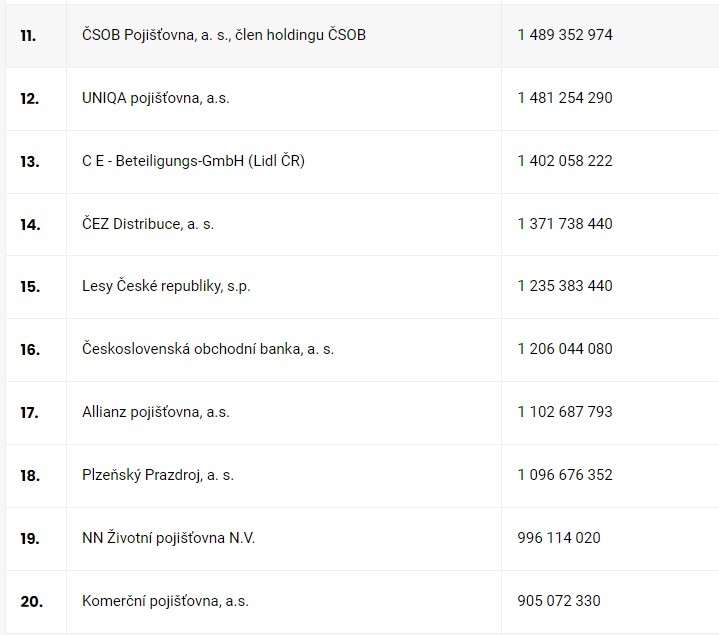Viewport: 719px width, 635px height.
Task: Select Komerční pojišťovna, a.s. name
Action: 165,601
